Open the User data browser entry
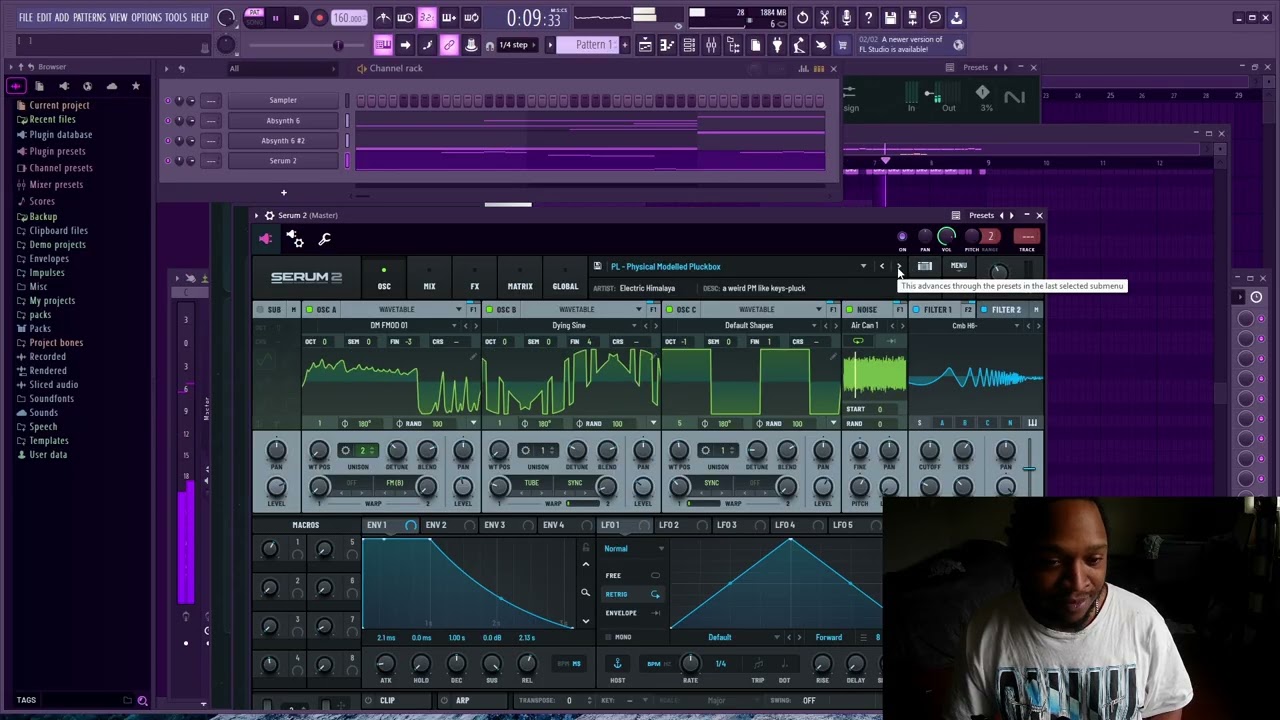The image size is (1280, 720). 48,454
